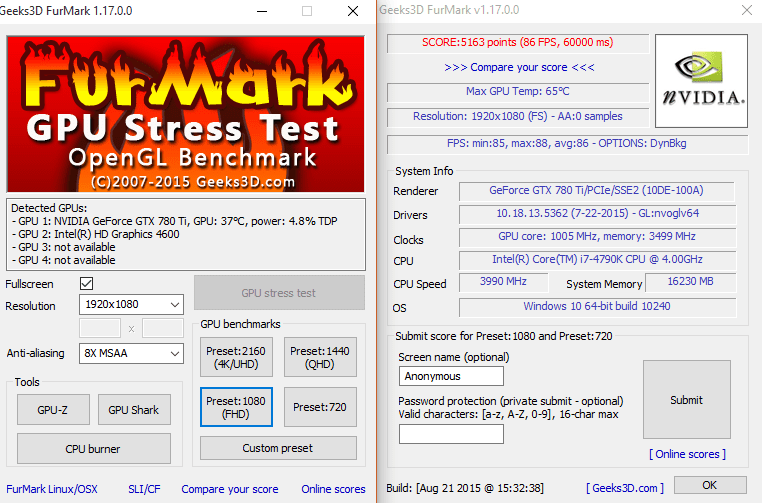The width and height of the screenshot is (762, 503).
Task: Click the Clocks value GPU core: 1005 MHz
Action: [x=597, y=237]
